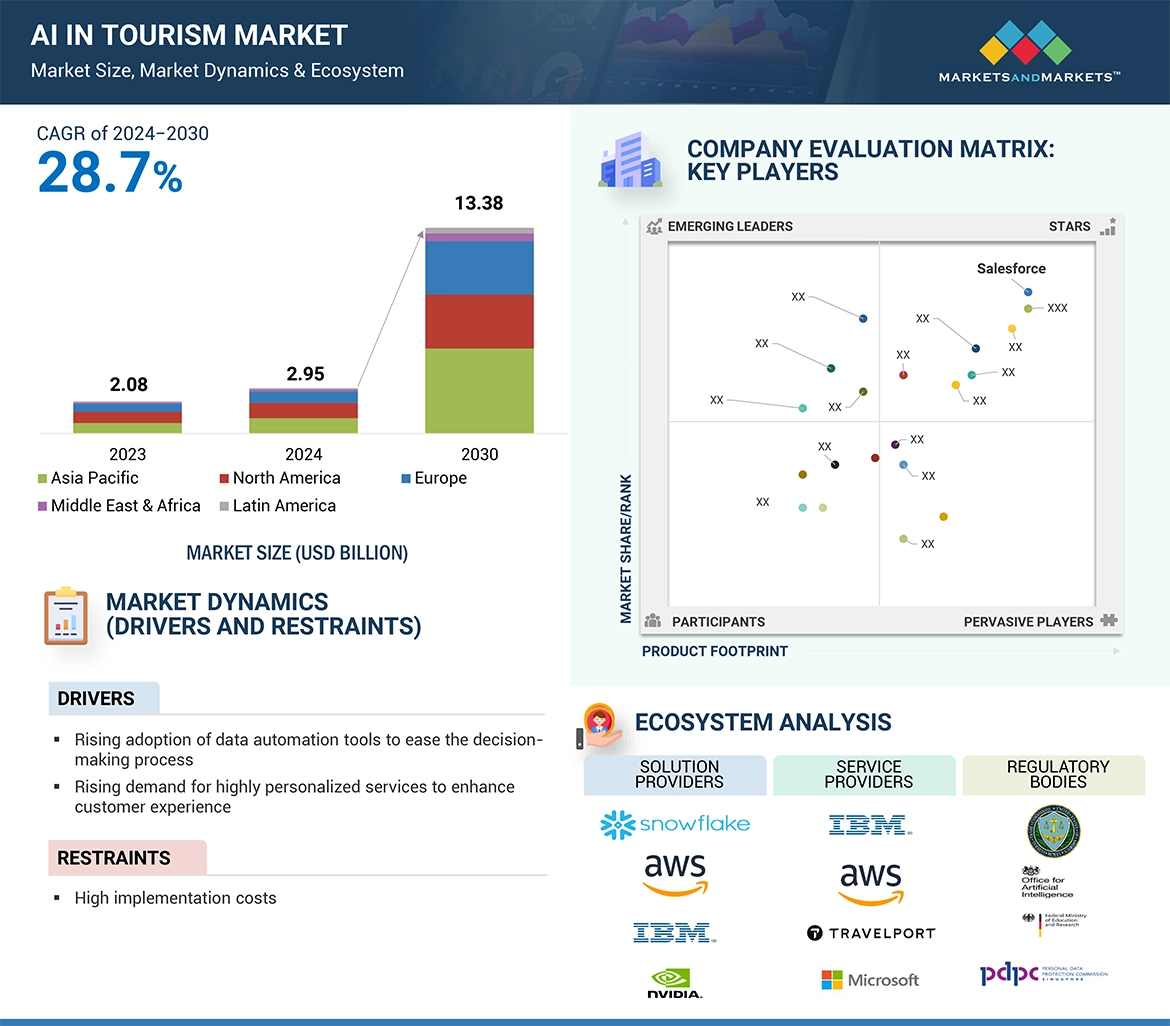Click the Ecosystem Analysis person icon
Screen dimensions: 1170x1026
[x=601, y=724]
